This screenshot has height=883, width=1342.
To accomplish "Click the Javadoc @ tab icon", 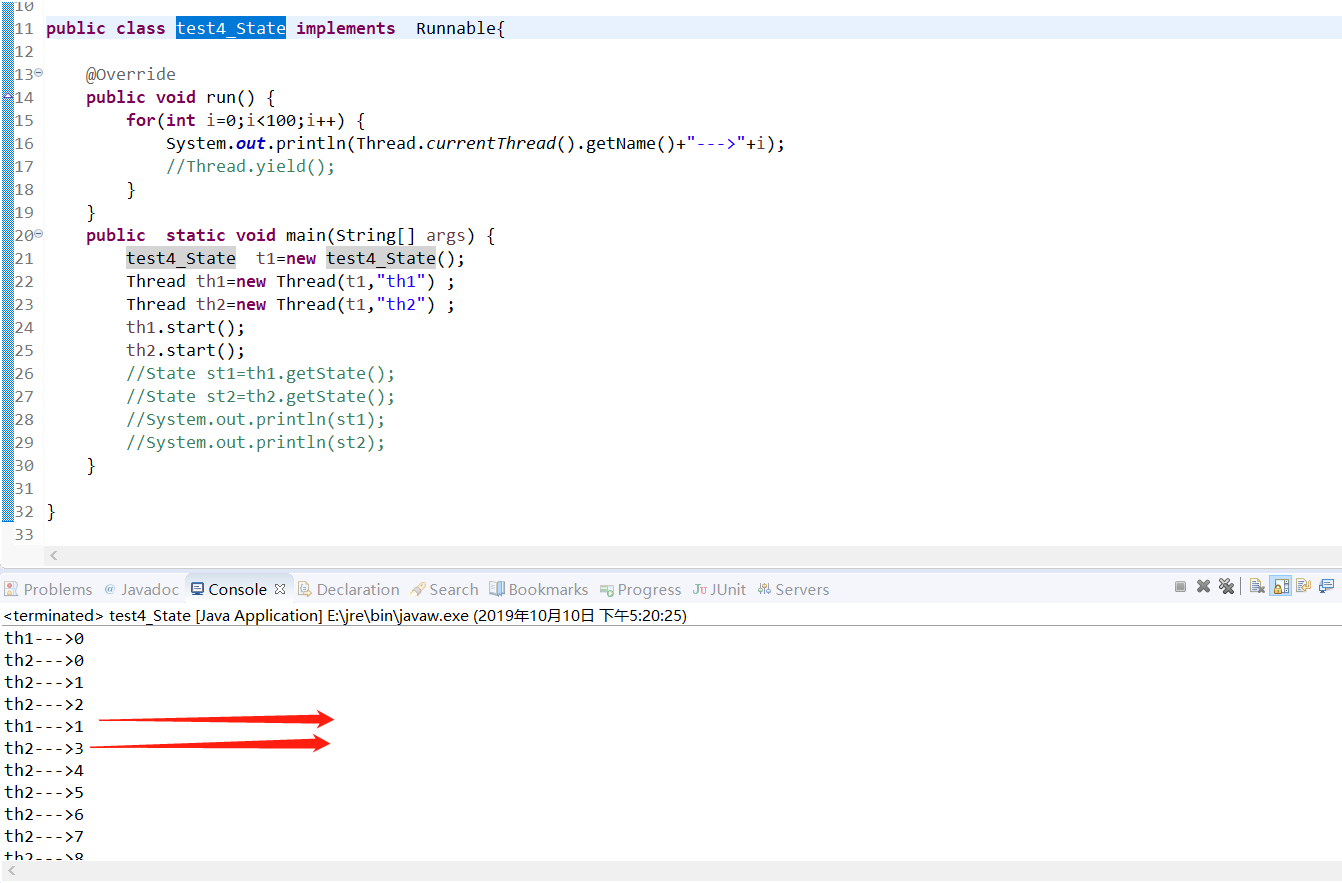I will tap(110, 589).
